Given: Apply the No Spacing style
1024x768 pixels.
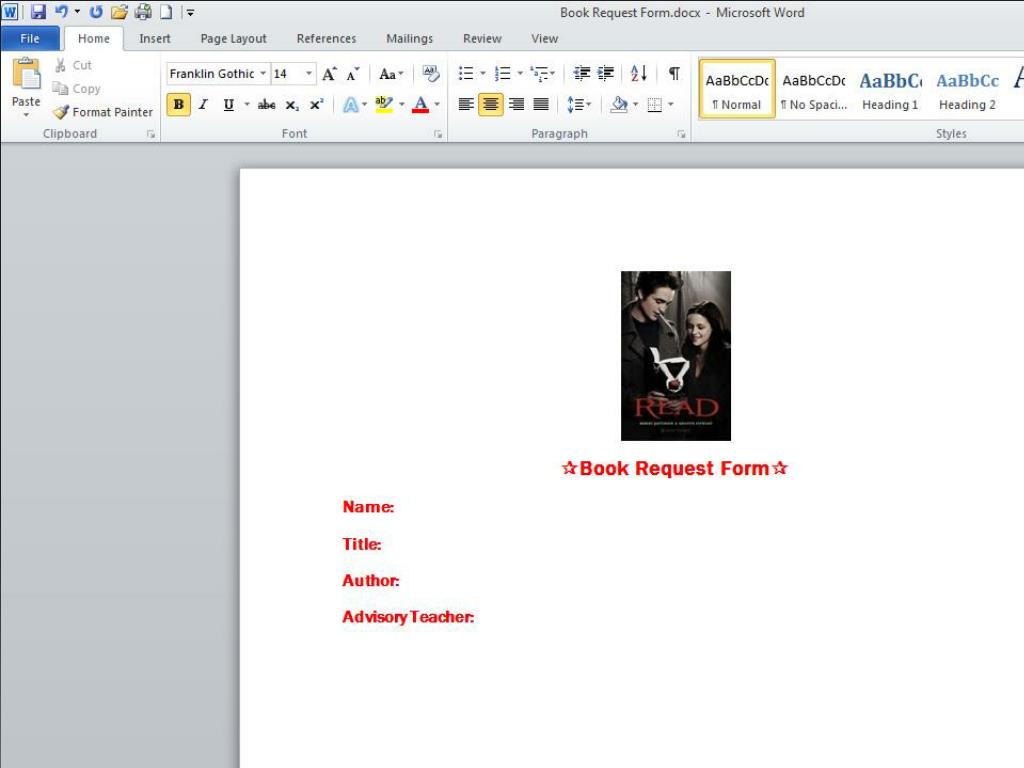Looking at the screenshot, I should click(814, 89).
